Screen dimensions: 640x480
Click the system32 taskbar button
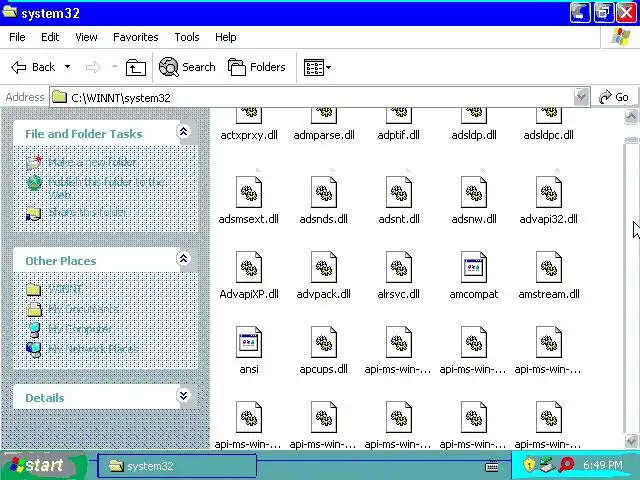177,466
